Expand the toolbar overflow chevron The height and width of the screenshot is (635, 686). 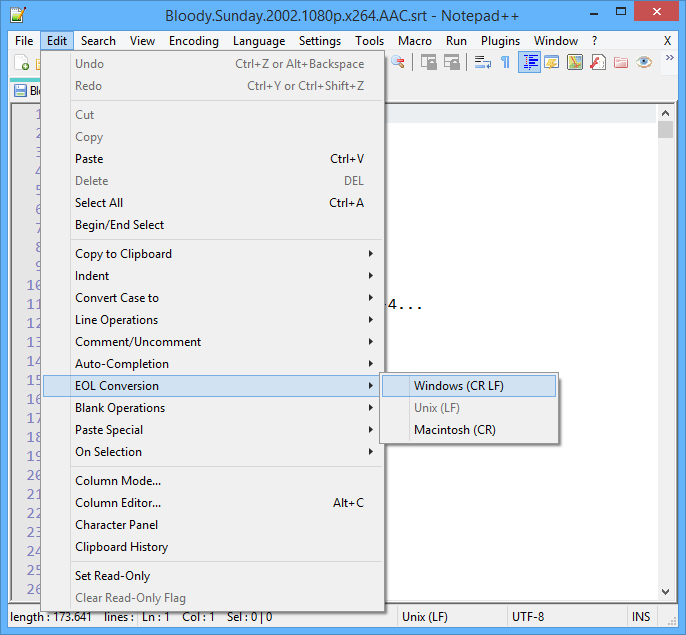coord(669,58)
